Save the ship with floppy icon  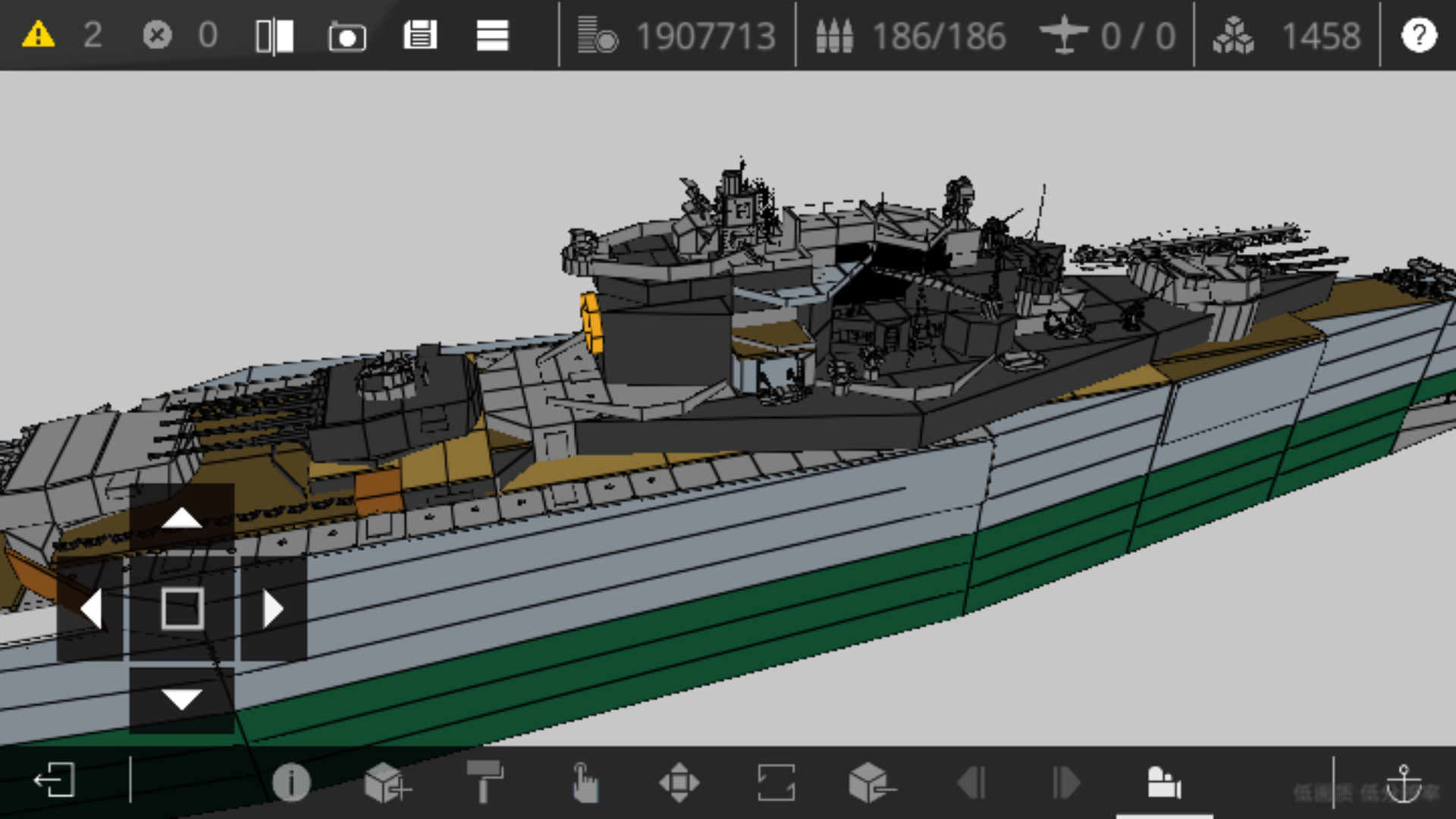420,35
